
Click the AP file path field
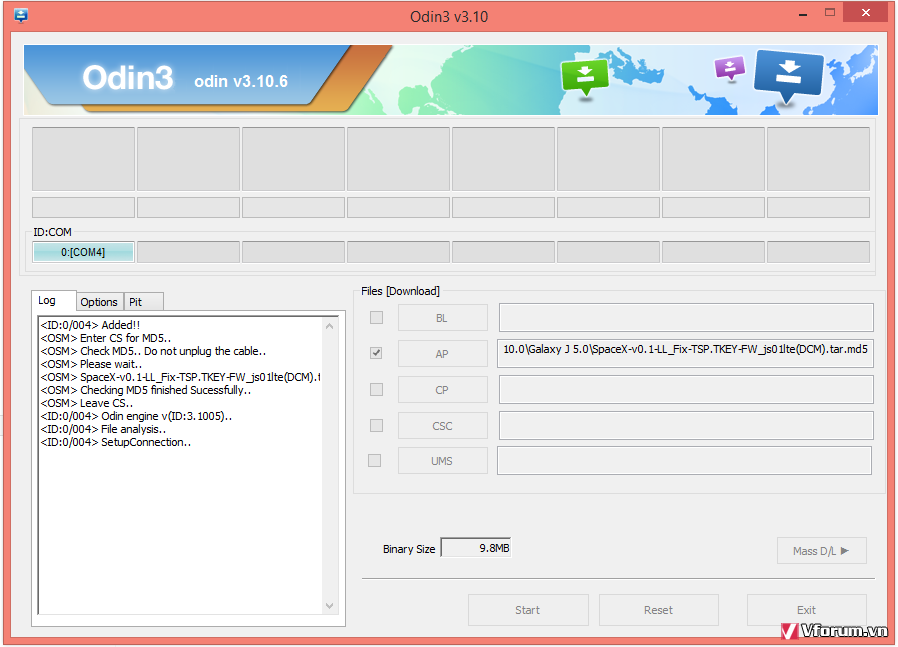[x=686, y=353]
